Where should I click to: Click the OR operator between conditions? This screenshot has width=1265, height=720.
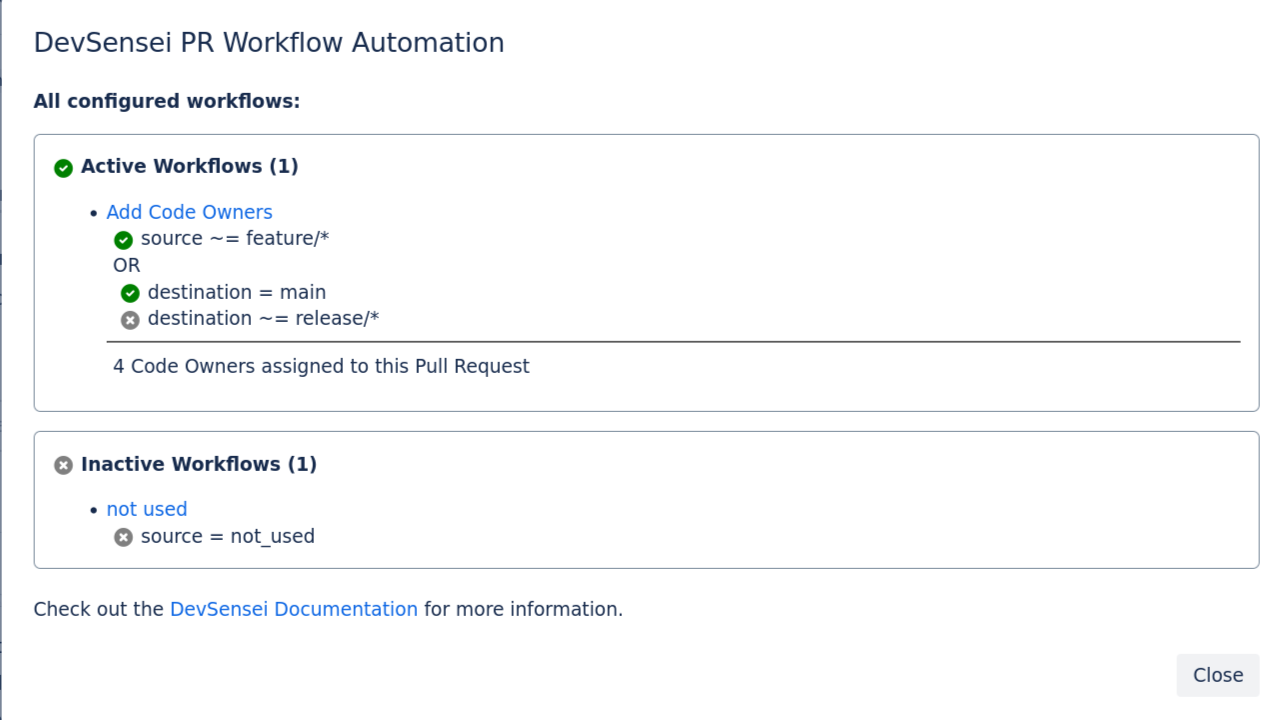pyautogui.click(x=127, y=265)
